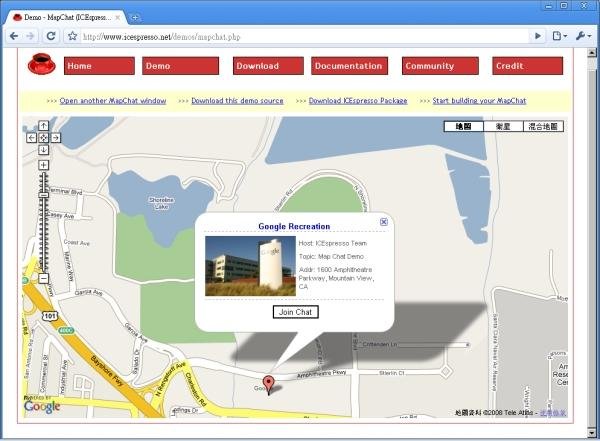This screenshot has width=600, height=441.
Task: Click the map terms link at bottom right
Action: (x=553, y=413)
